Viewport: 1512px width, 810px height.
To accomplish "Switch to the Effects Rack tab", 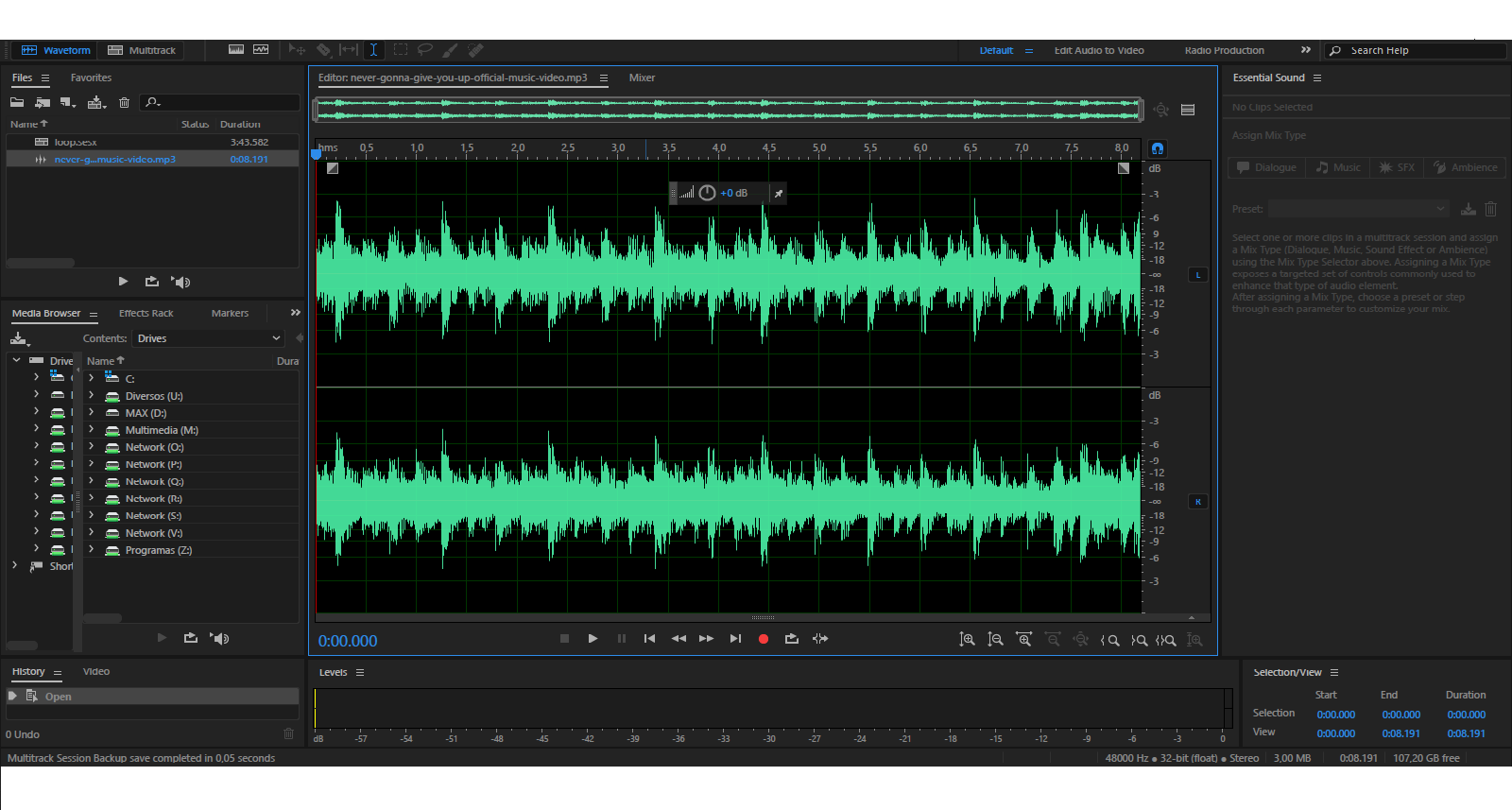I will coord(146,313).
